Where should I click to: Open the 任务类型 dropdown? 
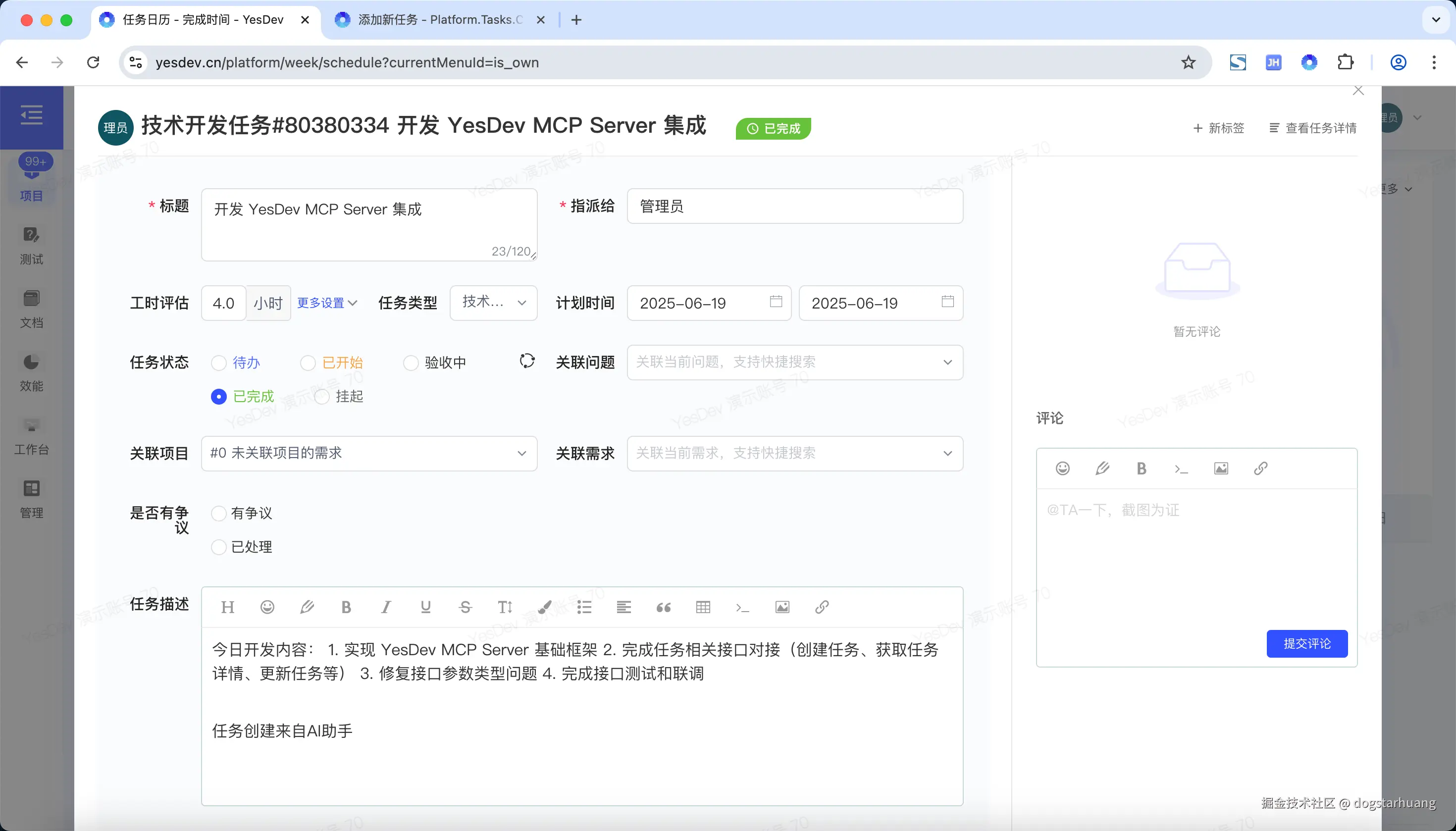click(x=493, y=303)
